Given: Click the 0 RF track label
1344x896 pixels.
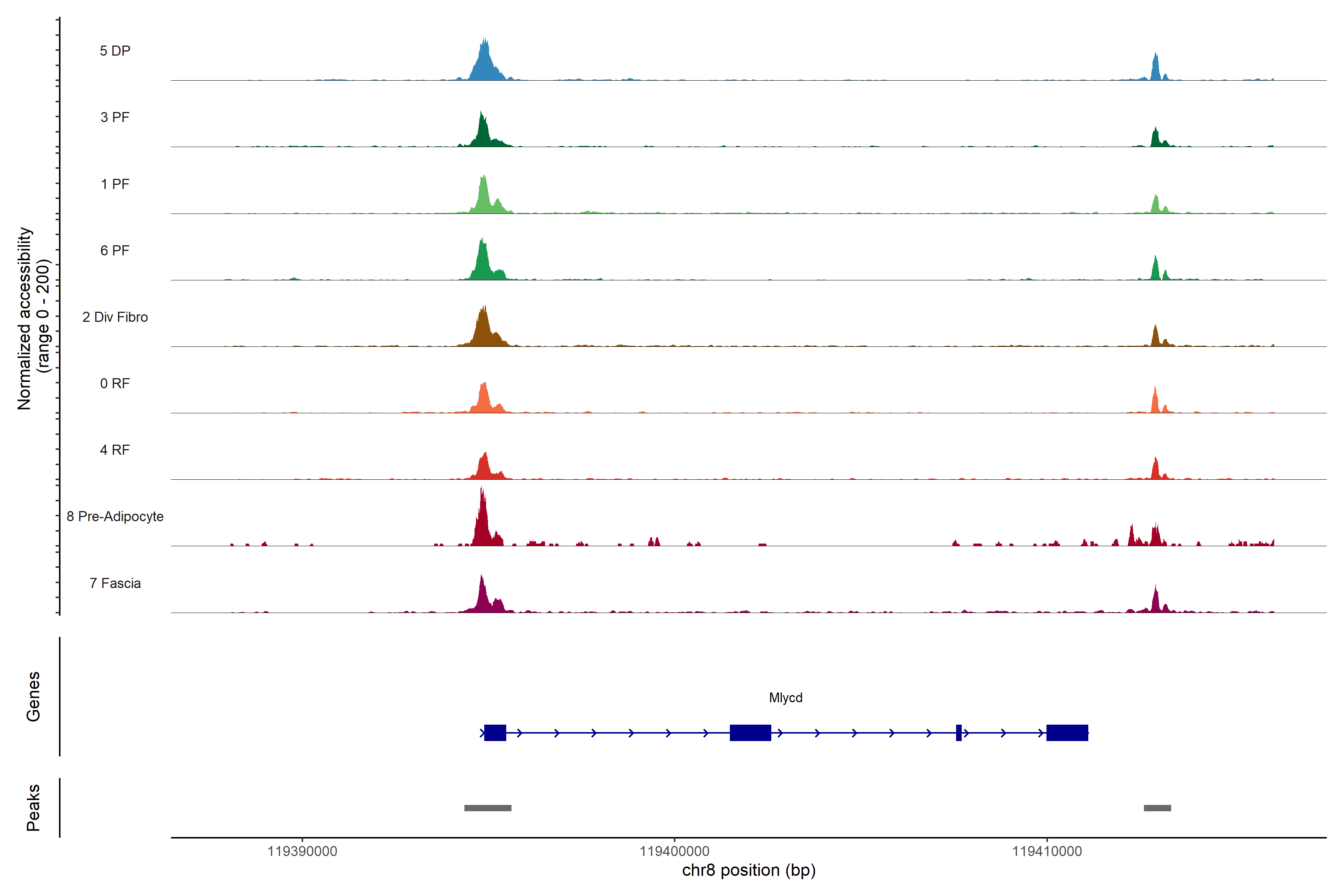Looking at the screenshot, I should point(115,383).
